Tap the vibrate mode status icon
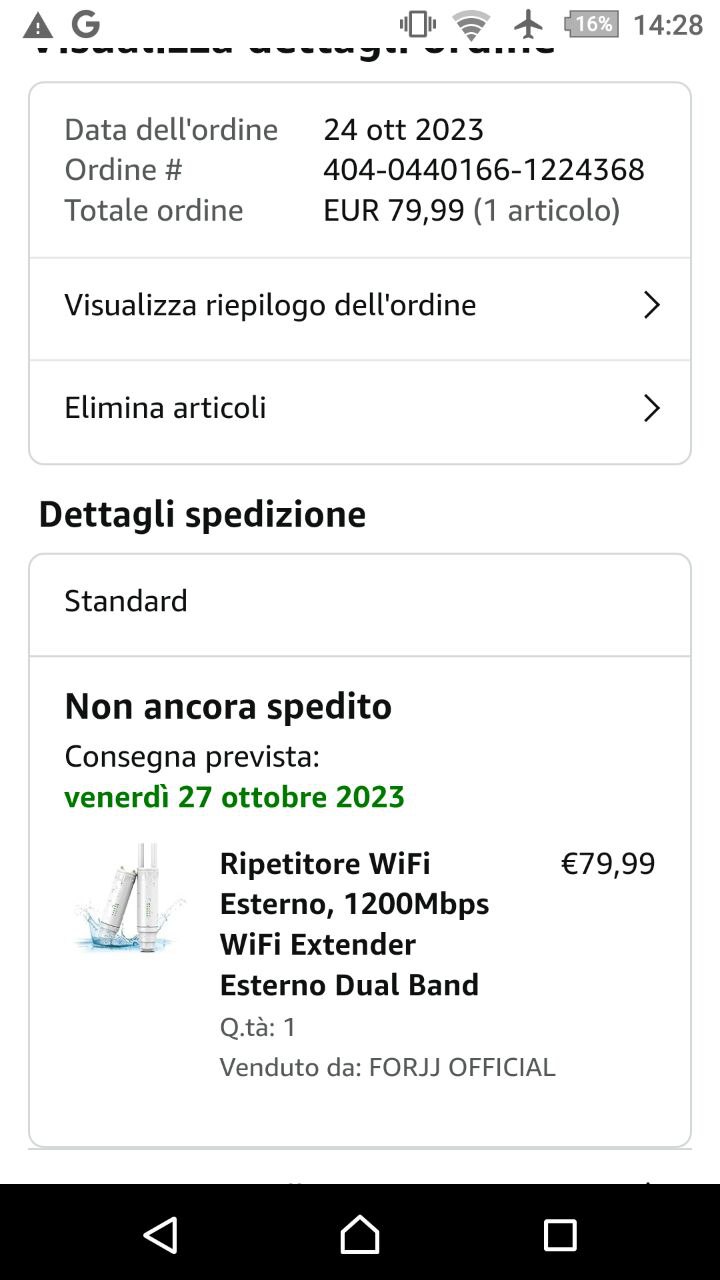720x1280 pixels. 417,24
